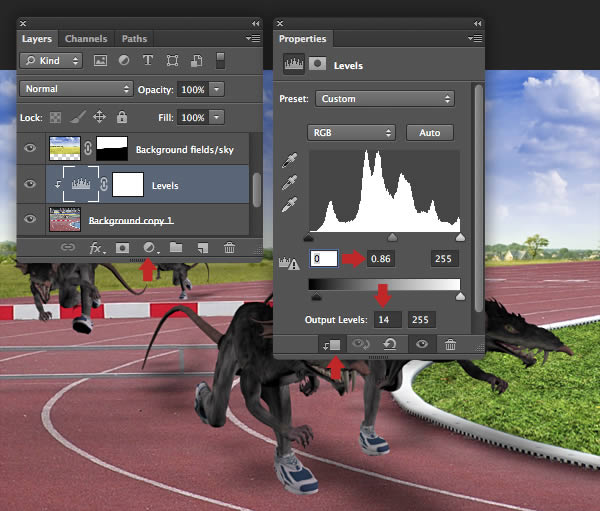Viewport: 600px width, 511px height.
Task: Filter layers by adjustment layer icon
Action: (124, 60)
